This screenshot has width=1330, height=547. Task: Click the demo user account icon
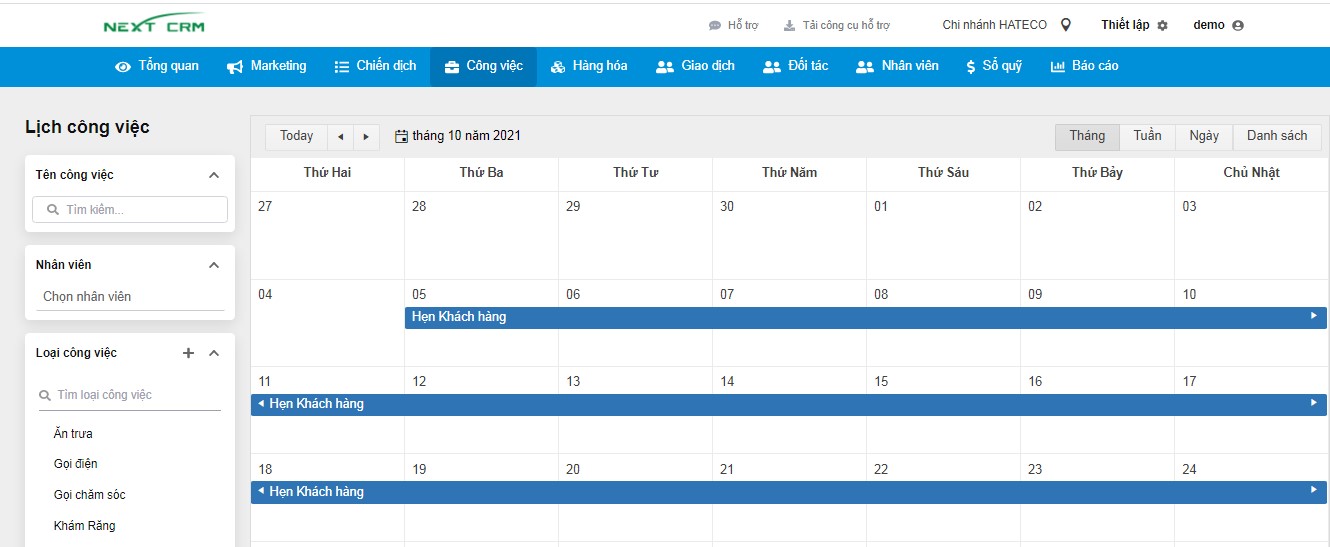(1238, 26)
